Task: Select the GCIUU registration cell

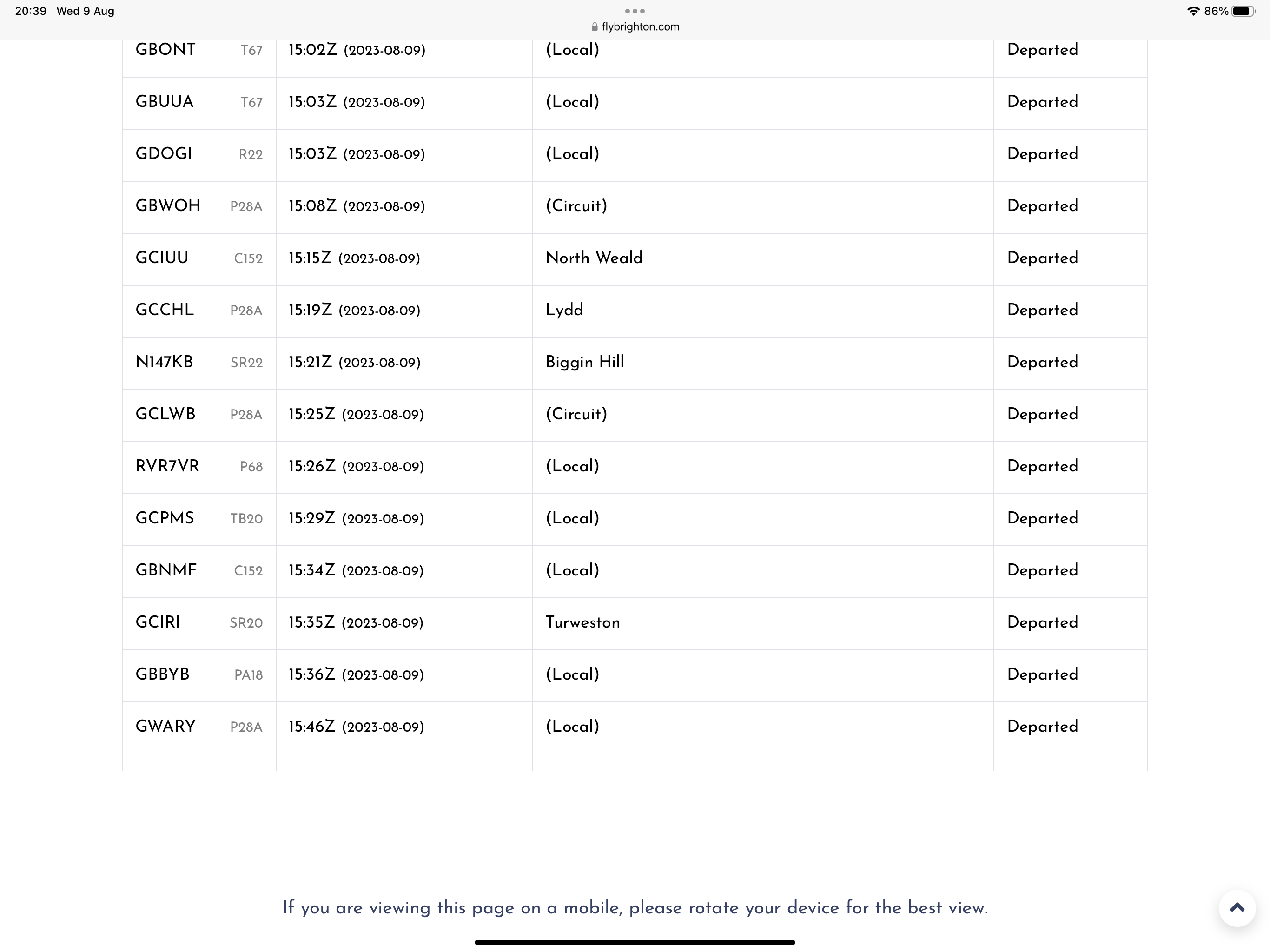Action: (x=198, y=258)
